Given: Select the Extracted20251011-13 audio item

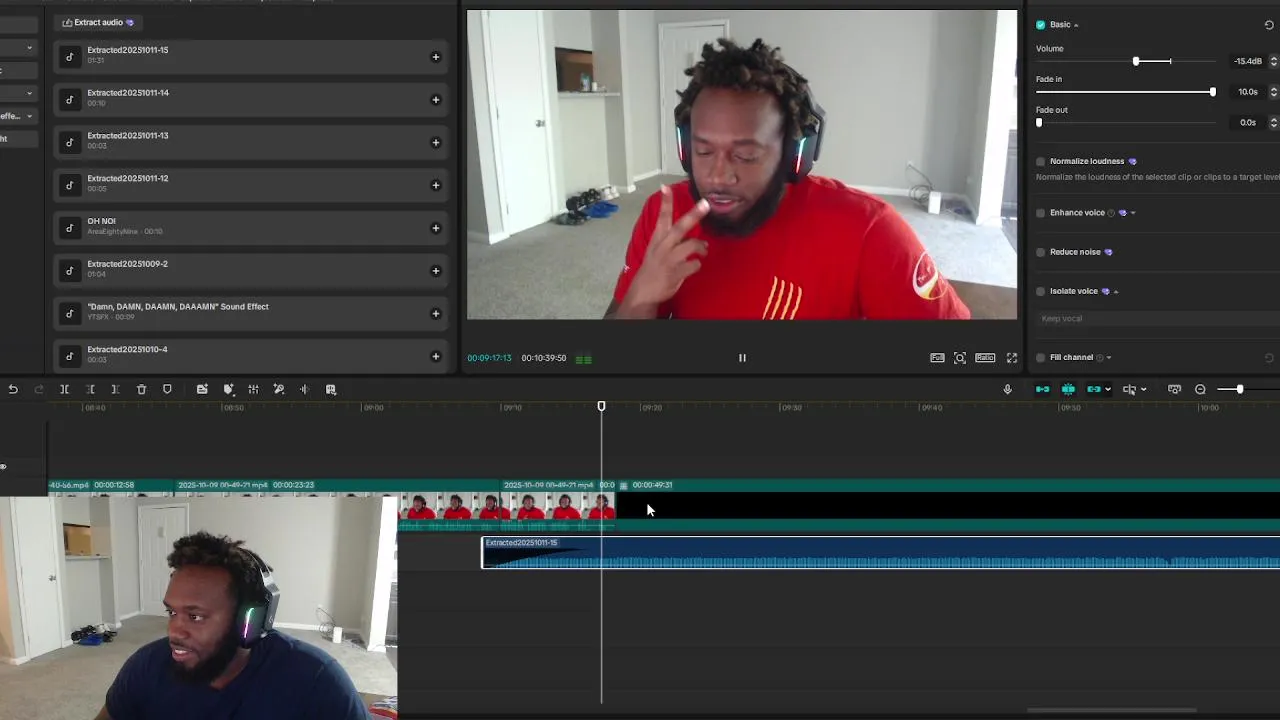Looking at the screenshot, I should click(251, 142).
